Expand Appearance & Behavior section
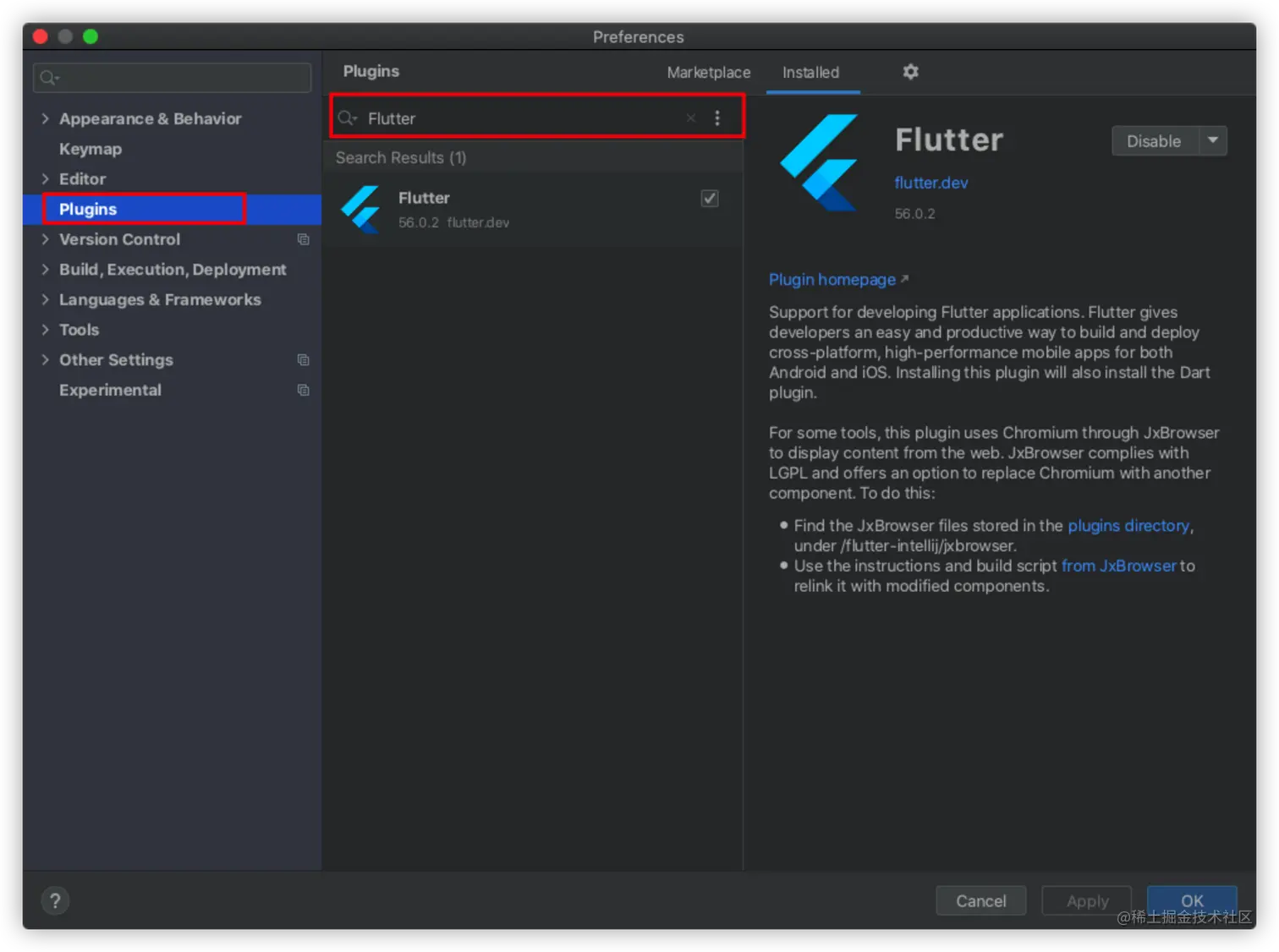Image resolution: width=1279 pixels, height=952 pixels. point(45,118)
